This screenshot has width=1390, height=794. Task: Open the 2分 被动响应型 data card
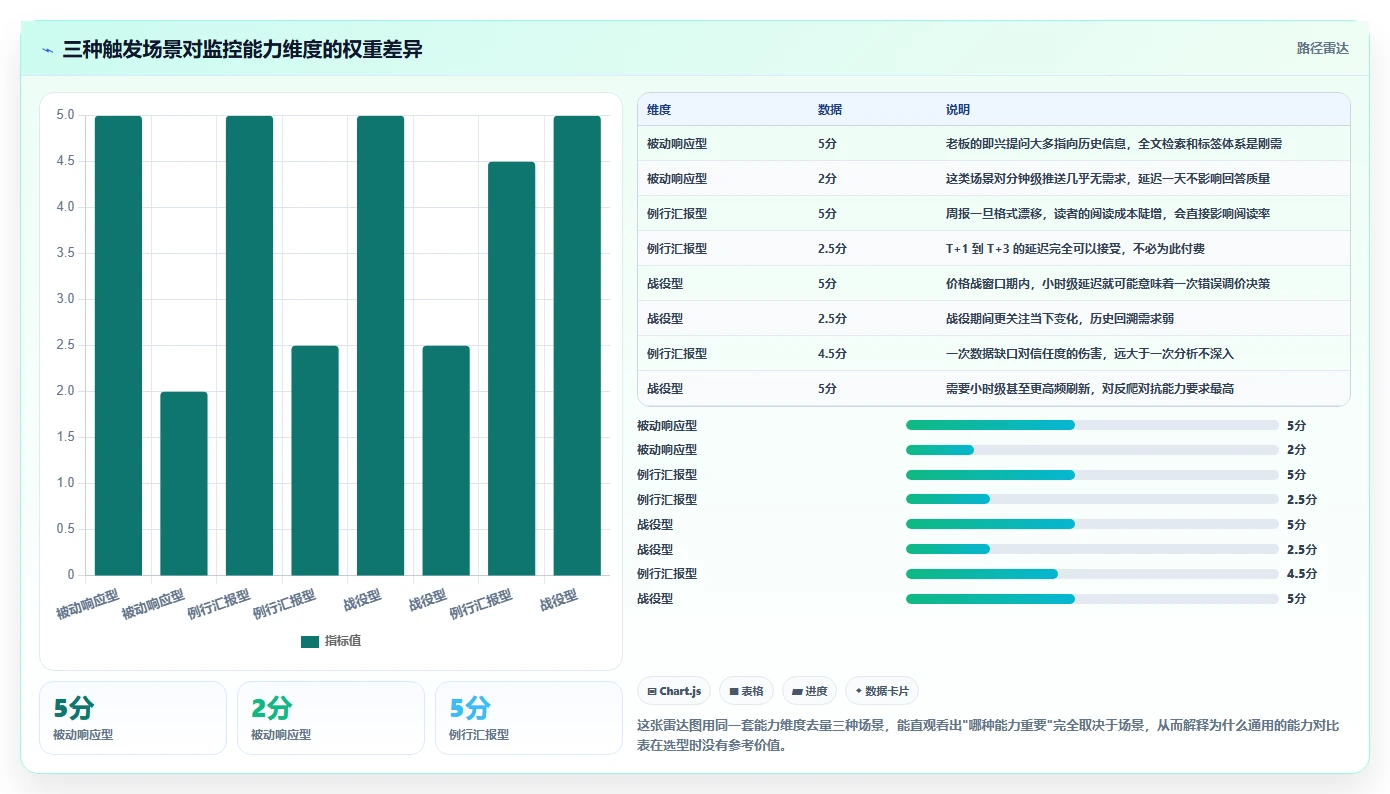point(331,717)
